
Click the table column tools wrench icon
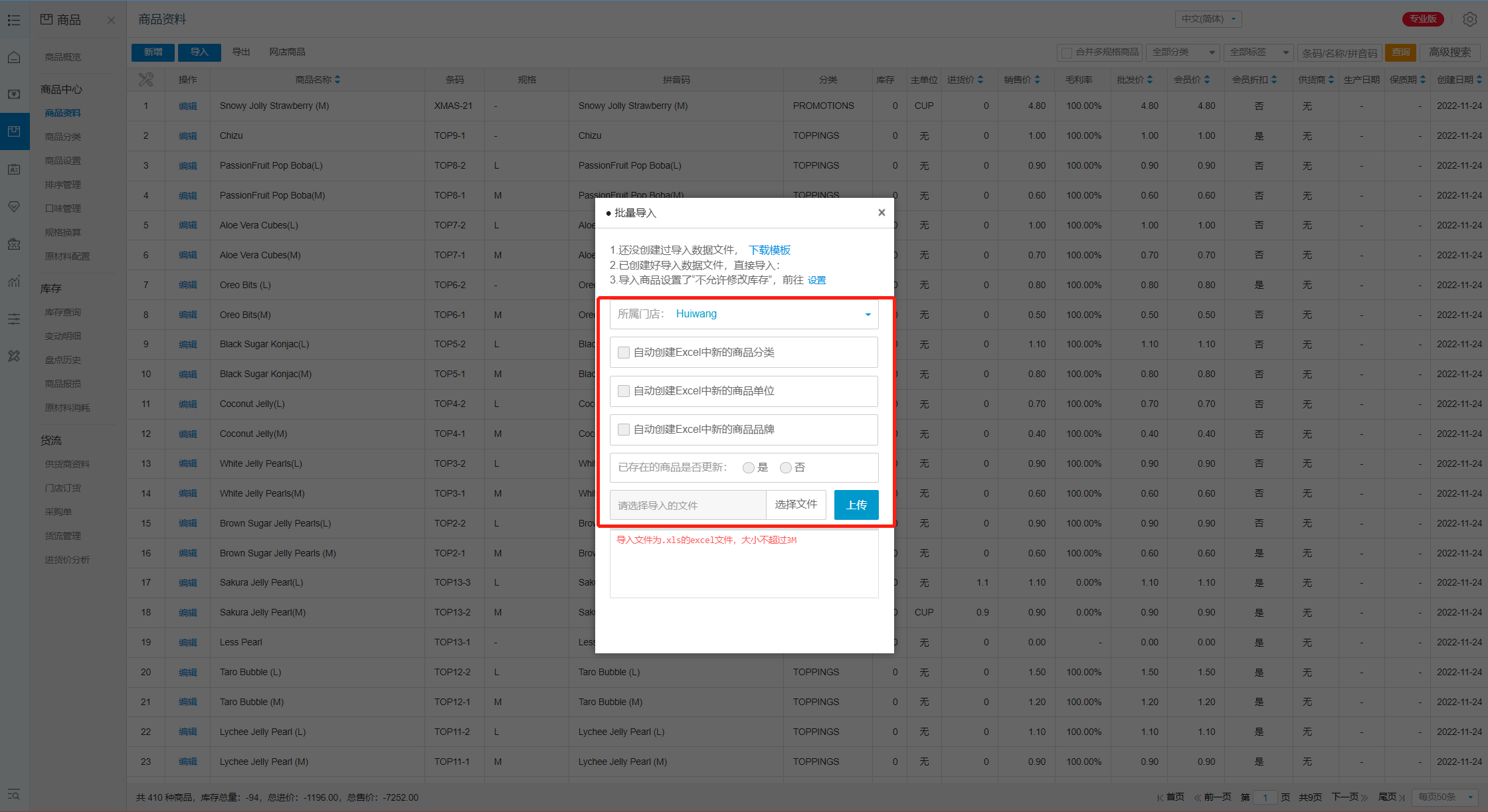pos(145,80)
